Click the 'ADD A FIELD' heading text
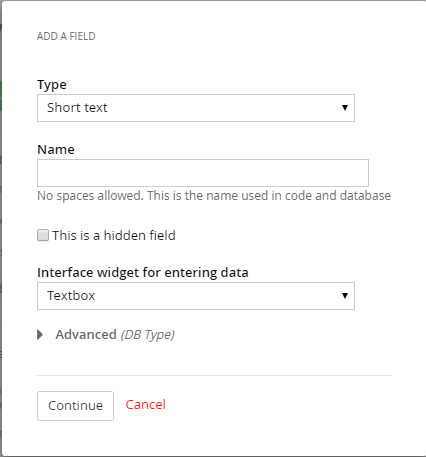The height and width of the screenshot is (457, 426). pos(66,36)
